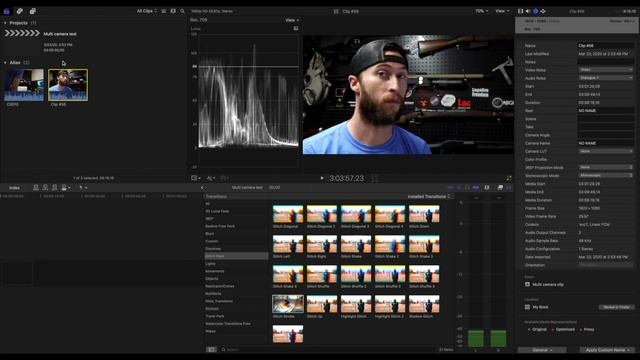Open the viewer View options menu

click(x=502, y=11)
